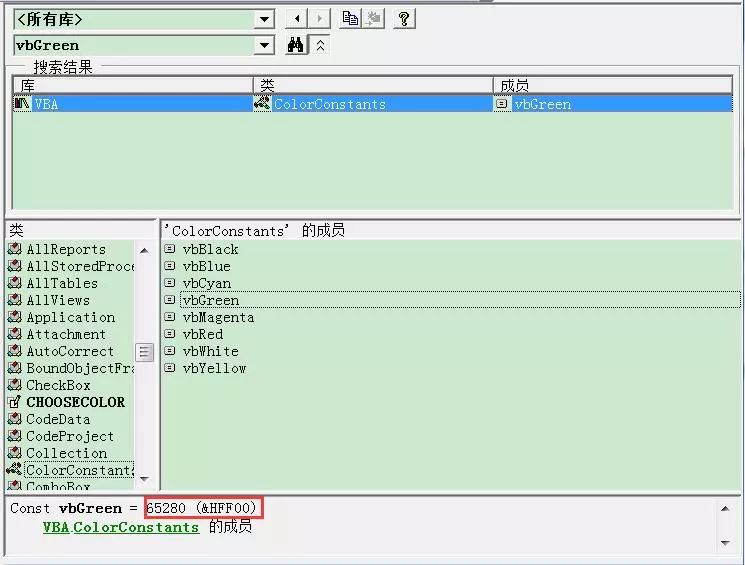Click the binoculars search icon
Viewport: 745px width, 565px height.
(x=296, y=45)
